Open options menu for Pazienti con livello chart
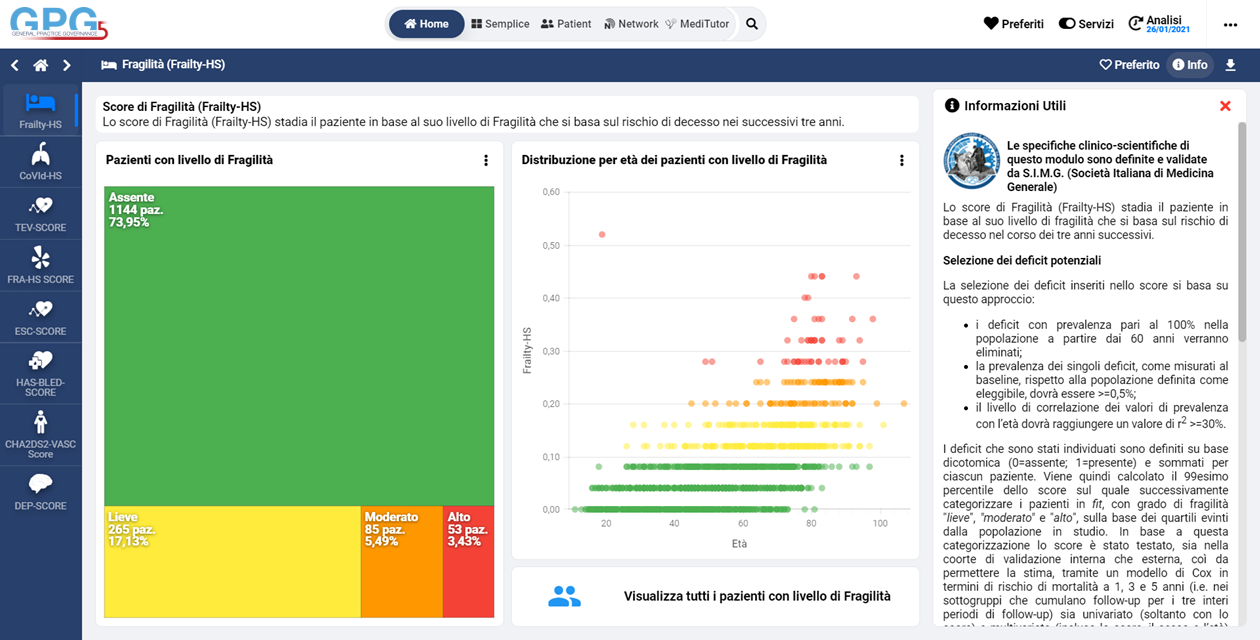The image size is (1260, 640). [486, 160]
